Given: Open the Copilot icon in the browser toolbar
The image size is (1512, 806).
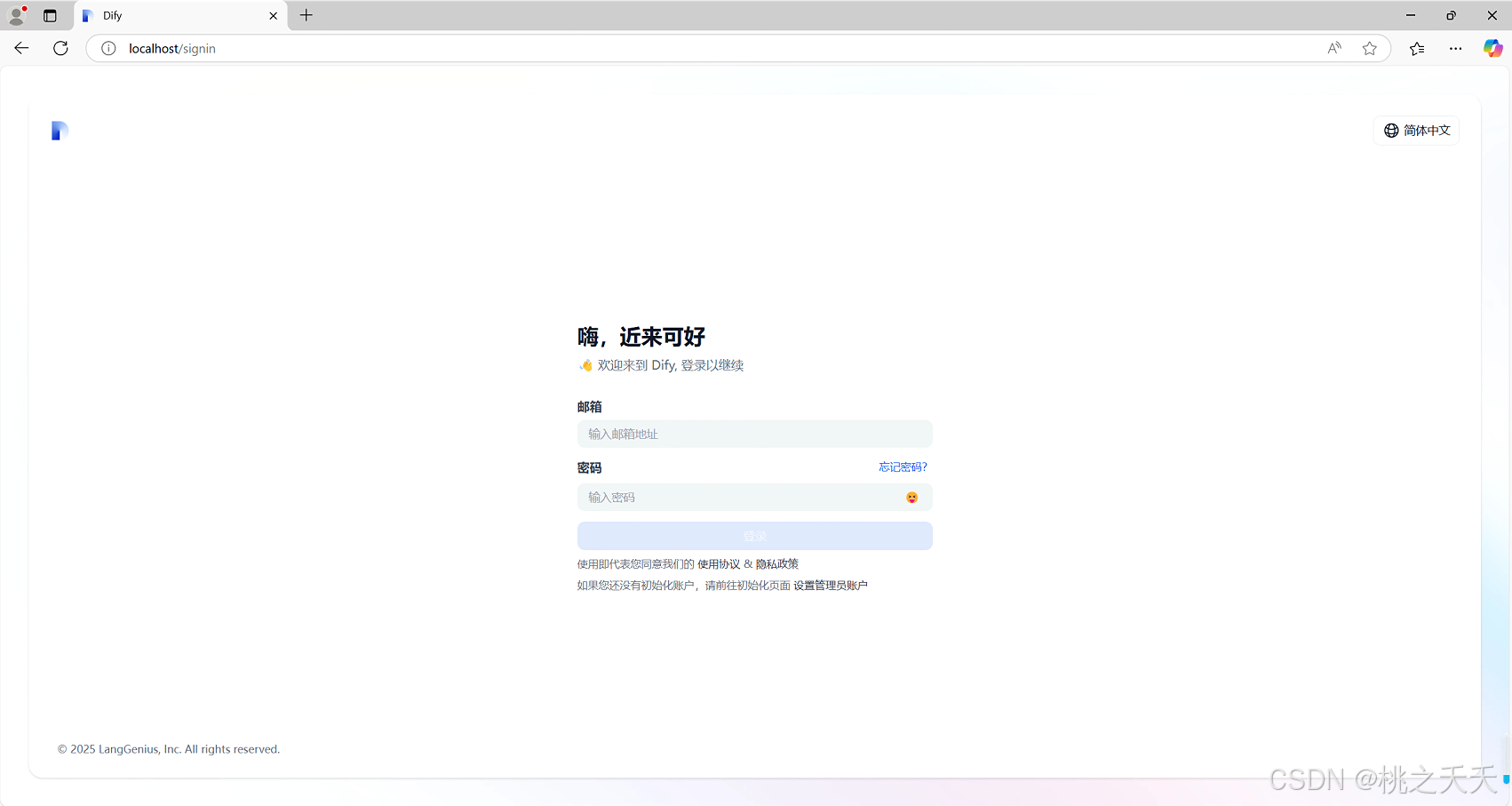Looking at the screenshot, I should point(1493,48).
